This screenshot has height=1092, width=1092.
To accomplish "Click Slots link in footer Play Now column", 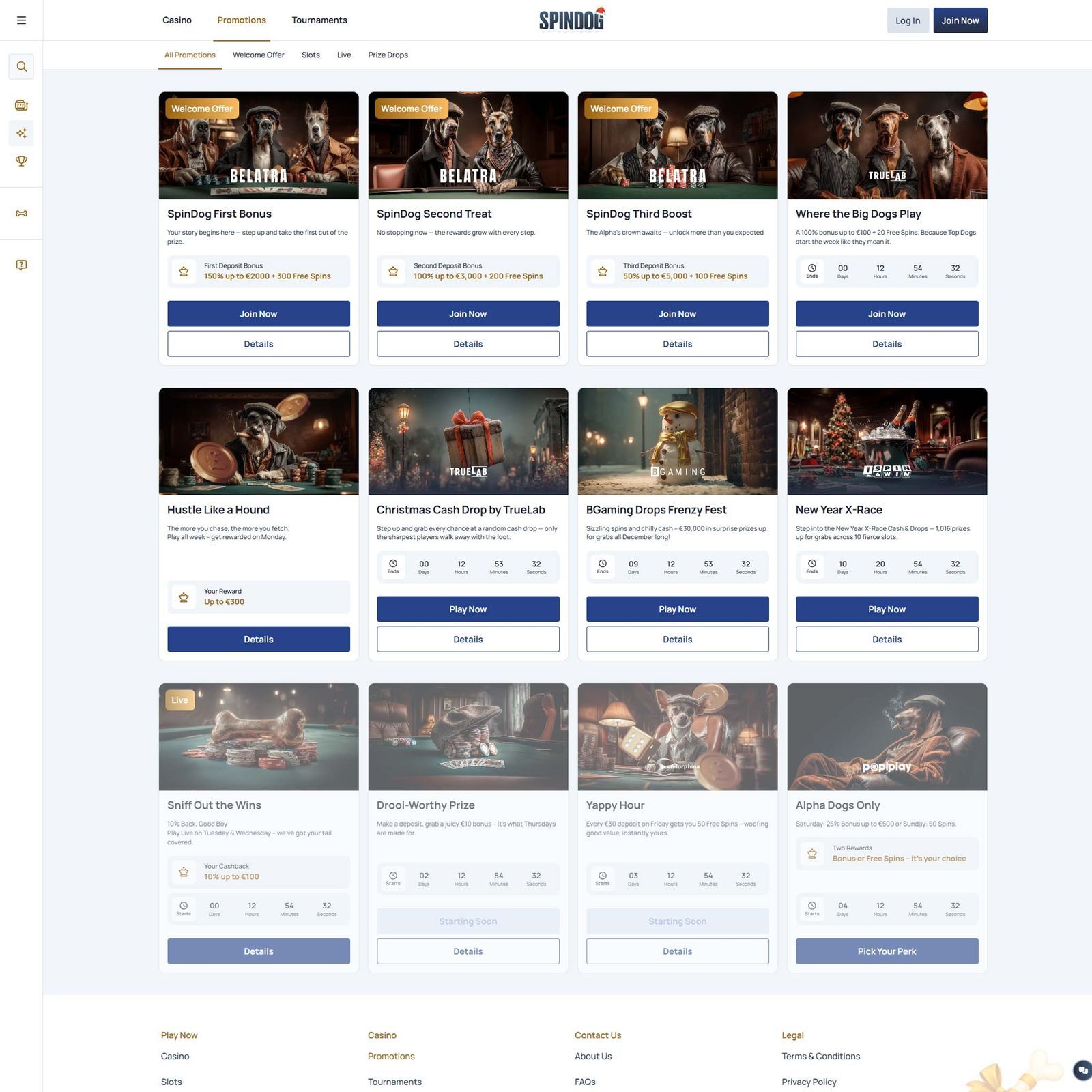I will pos(171,1082).
